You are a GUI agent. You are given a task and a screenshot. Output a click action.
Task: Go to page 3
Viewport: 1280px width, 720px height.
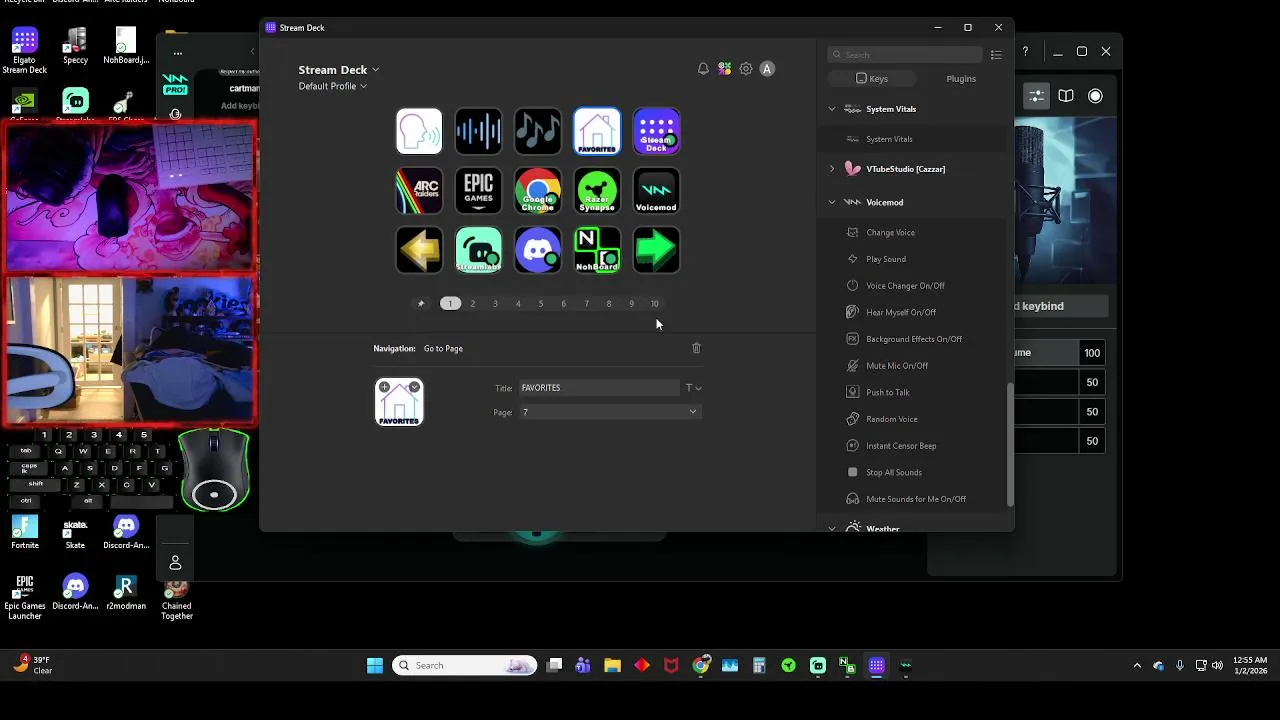(x=495, y=304)
